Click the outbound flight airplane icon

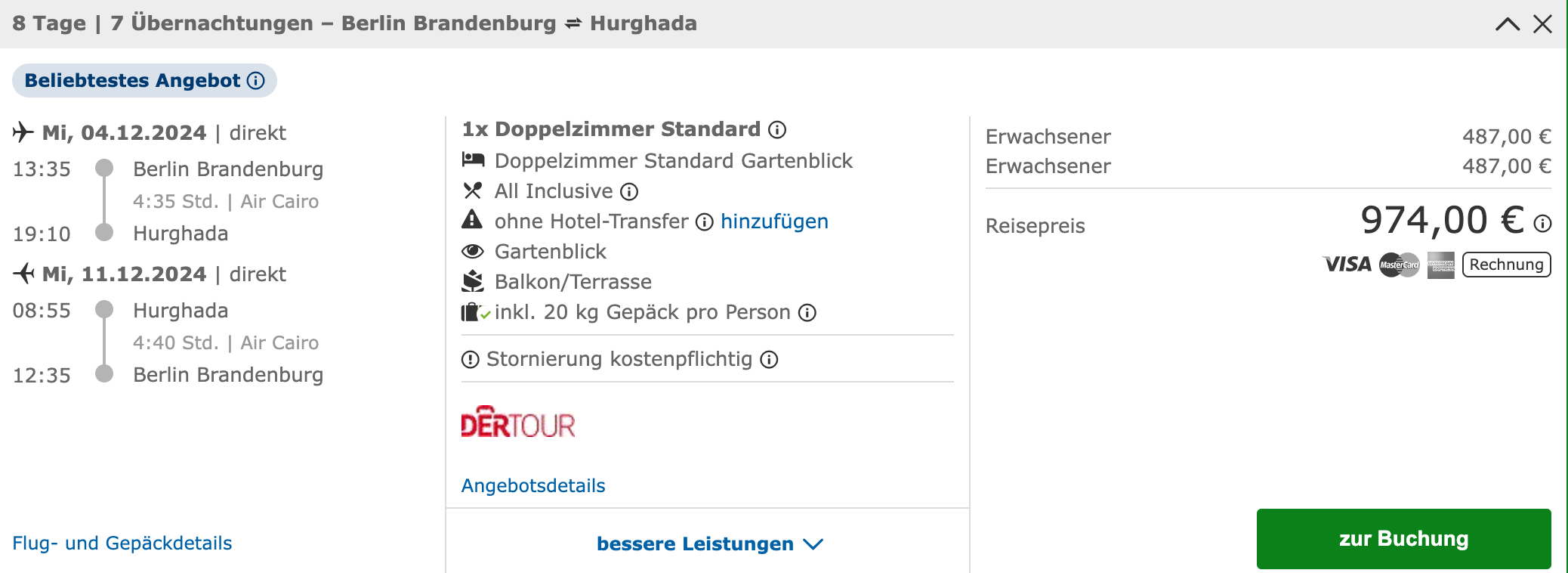(x=23, y=132)
